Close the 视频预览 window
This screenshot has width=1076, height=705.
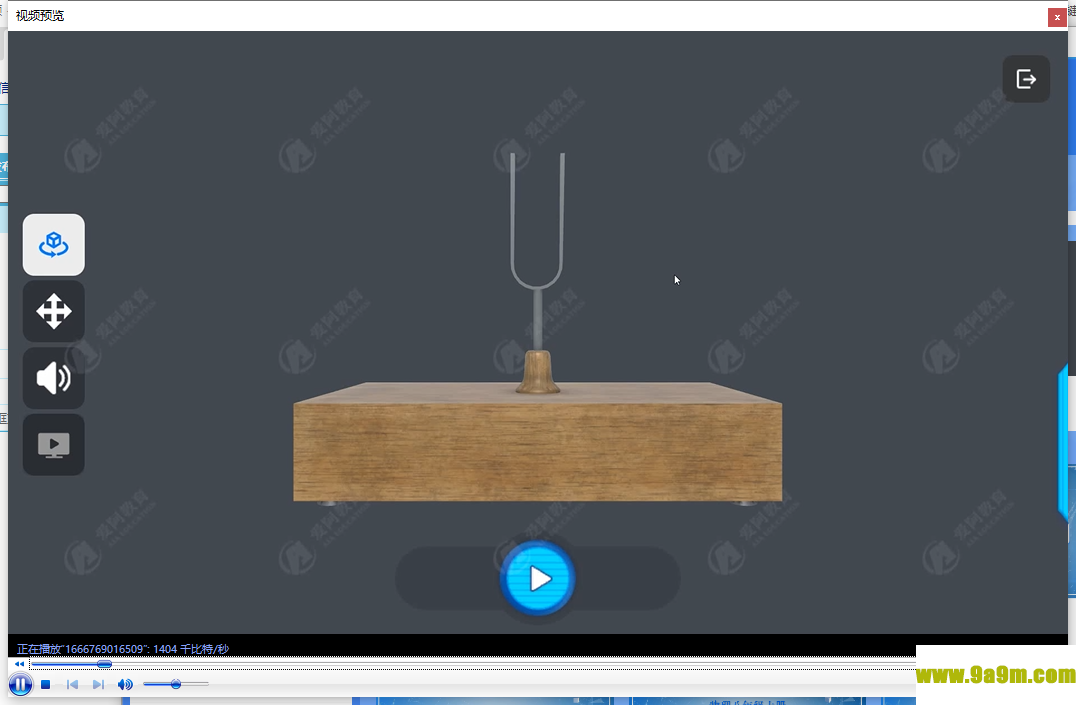pos(1056,17)
